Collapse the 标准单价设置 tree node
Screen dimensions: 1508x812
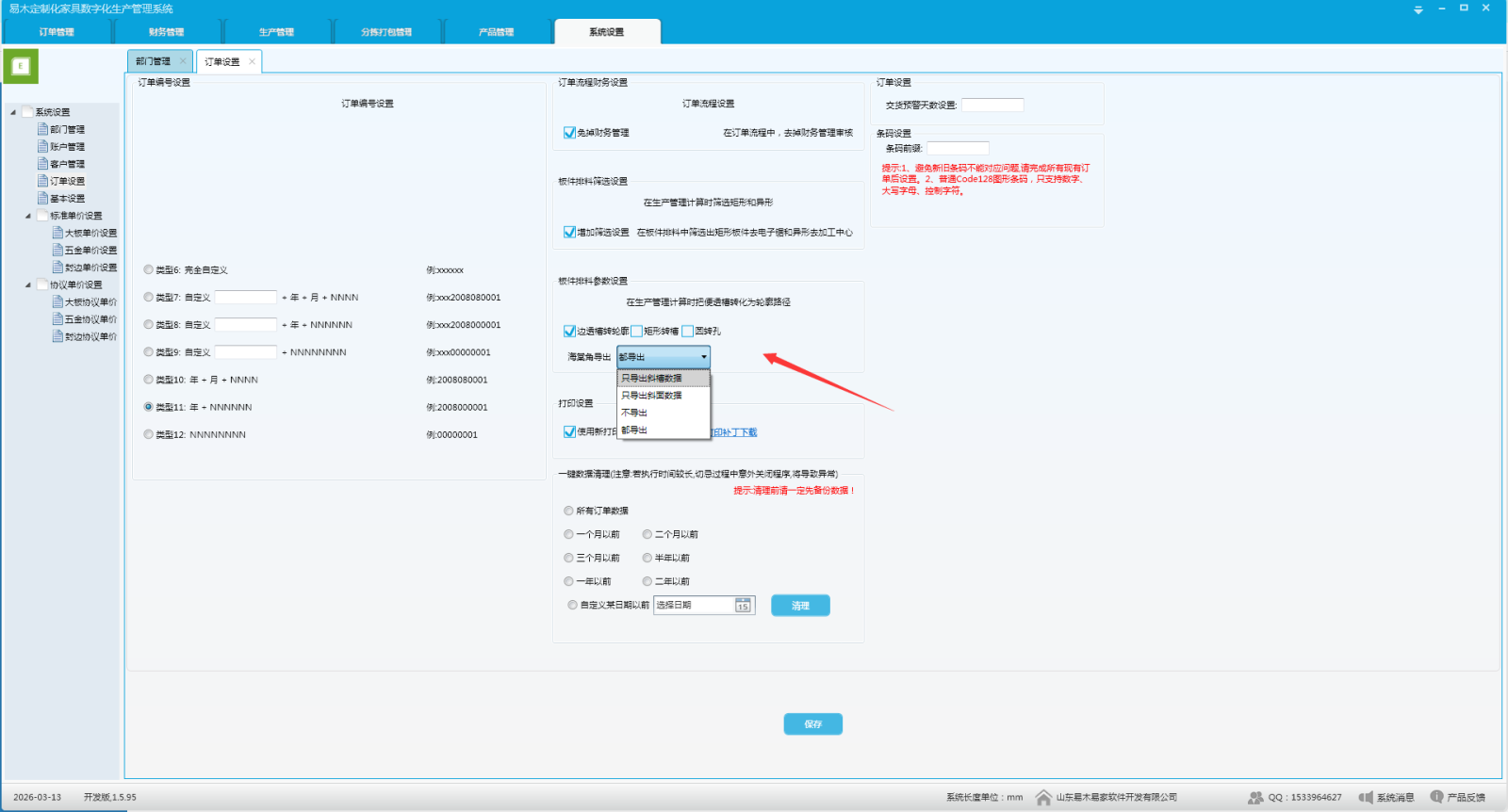[x=28, y=216]
